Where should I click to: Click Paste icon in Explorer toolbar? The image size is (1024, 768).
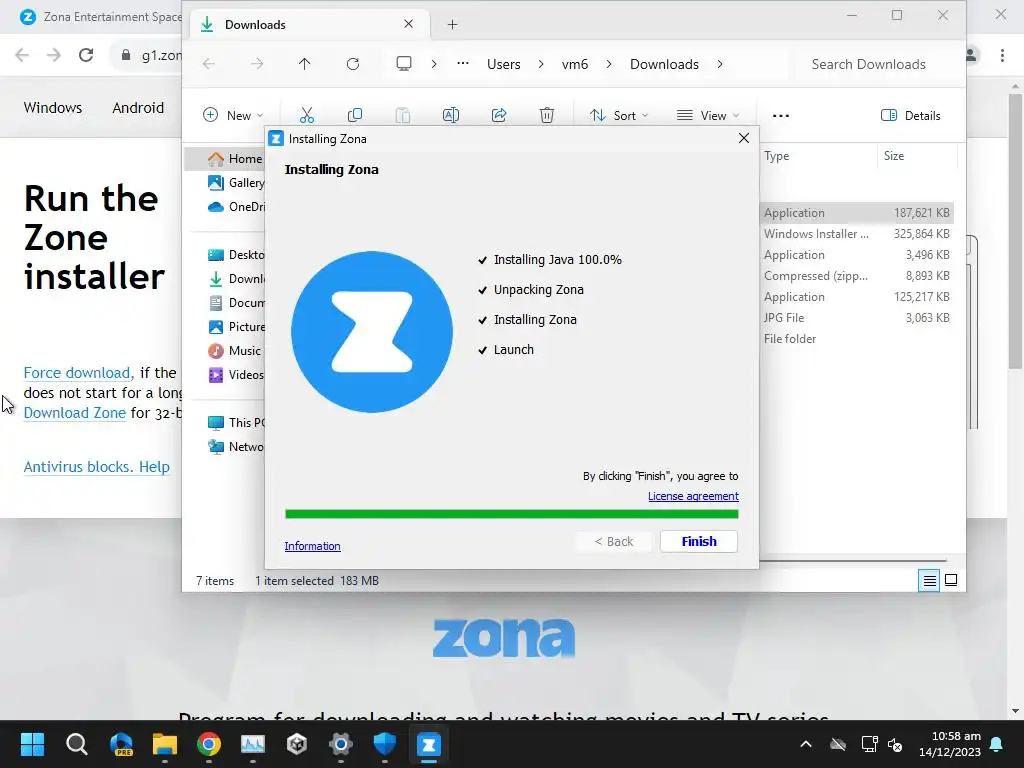coord(403,116)
